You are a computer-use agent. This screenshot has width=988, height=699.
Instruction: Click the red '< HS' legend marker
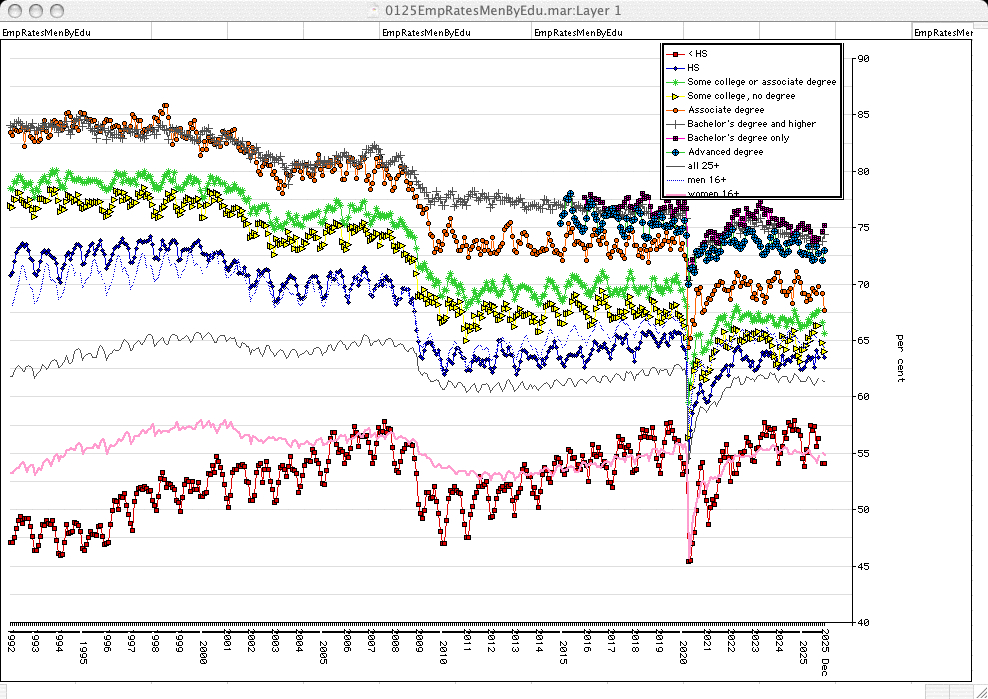coord(676,53)
